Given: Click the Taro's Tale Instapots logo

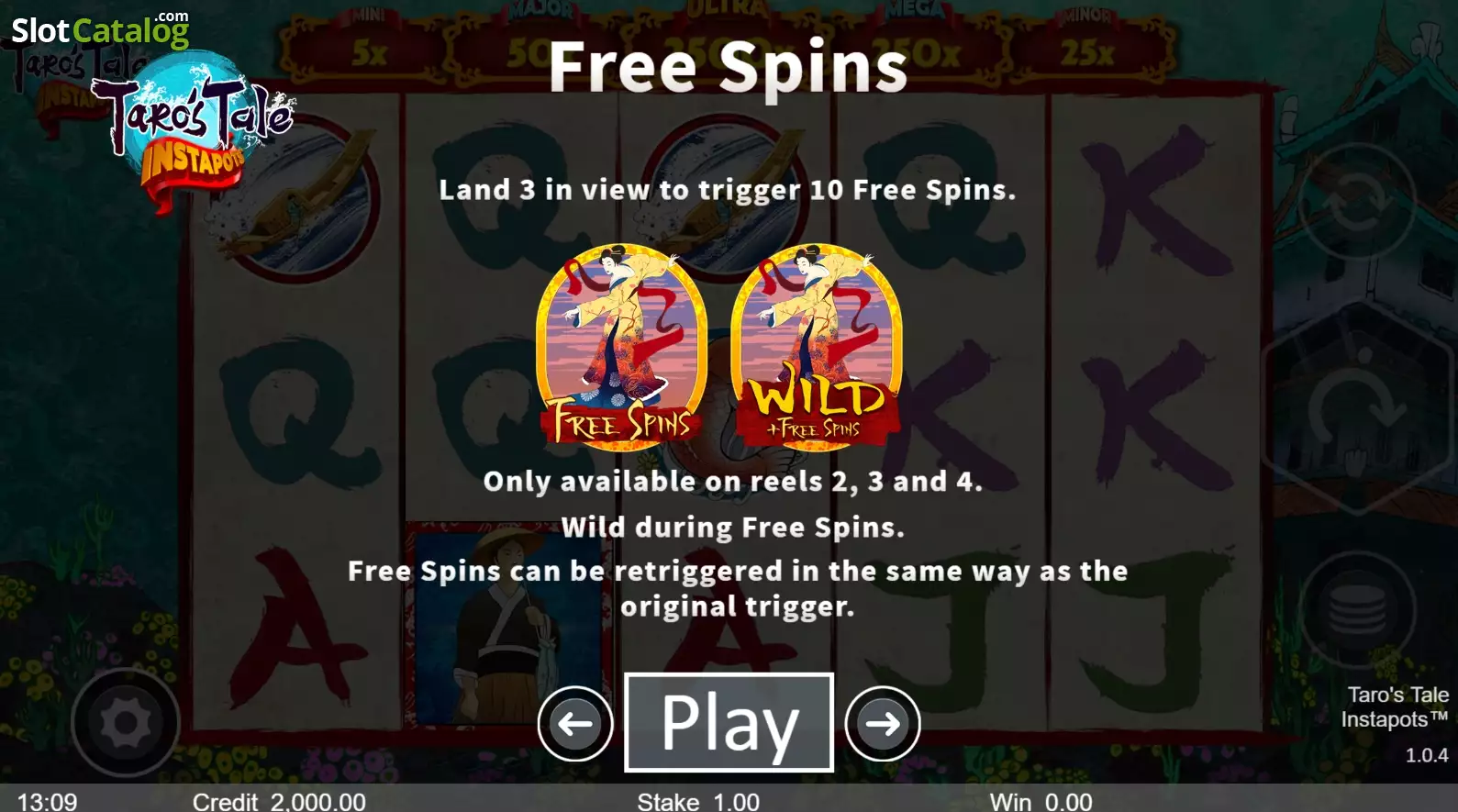Looking at the screenshot, I should (193, 133).
